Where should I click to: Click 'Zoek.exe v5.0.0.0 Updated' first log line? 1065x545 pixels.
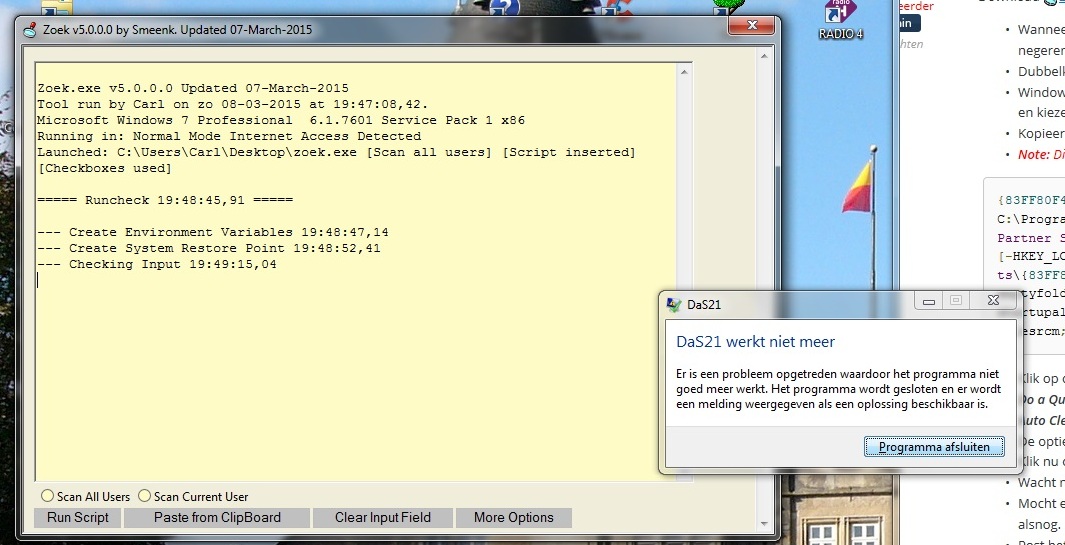coord(193,88)
